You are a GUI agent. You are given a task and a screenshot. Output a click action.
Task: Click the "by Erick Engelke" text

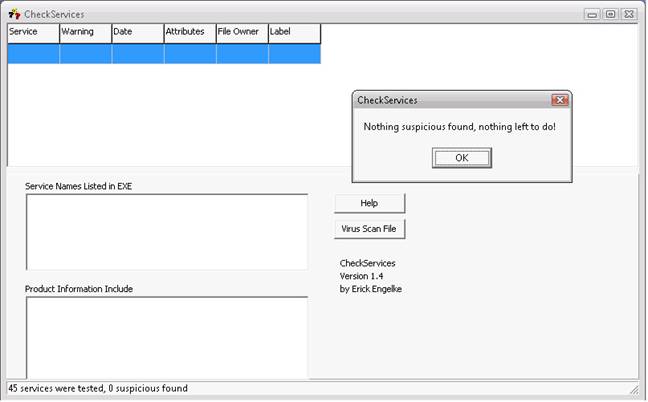(x=371, y=289)
